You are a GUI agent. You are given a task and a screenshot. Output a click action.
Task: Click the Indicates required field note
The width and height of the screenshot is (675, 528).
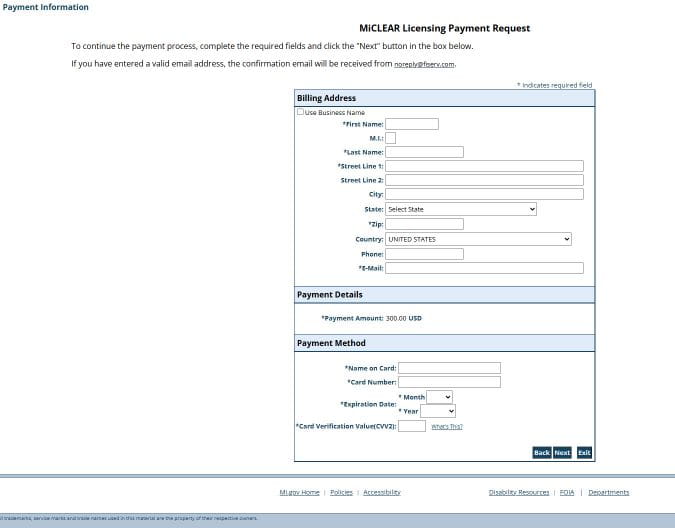[554, 85]
